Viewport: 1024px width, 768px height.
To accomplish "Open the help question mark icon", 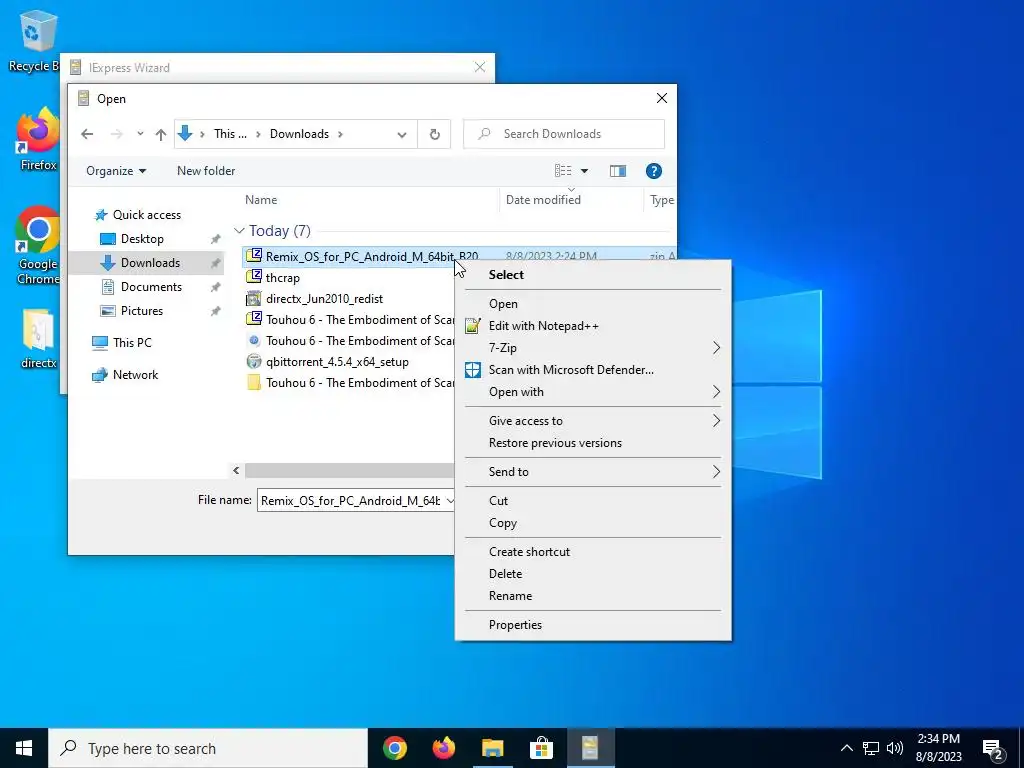I will tap(654, 171).
